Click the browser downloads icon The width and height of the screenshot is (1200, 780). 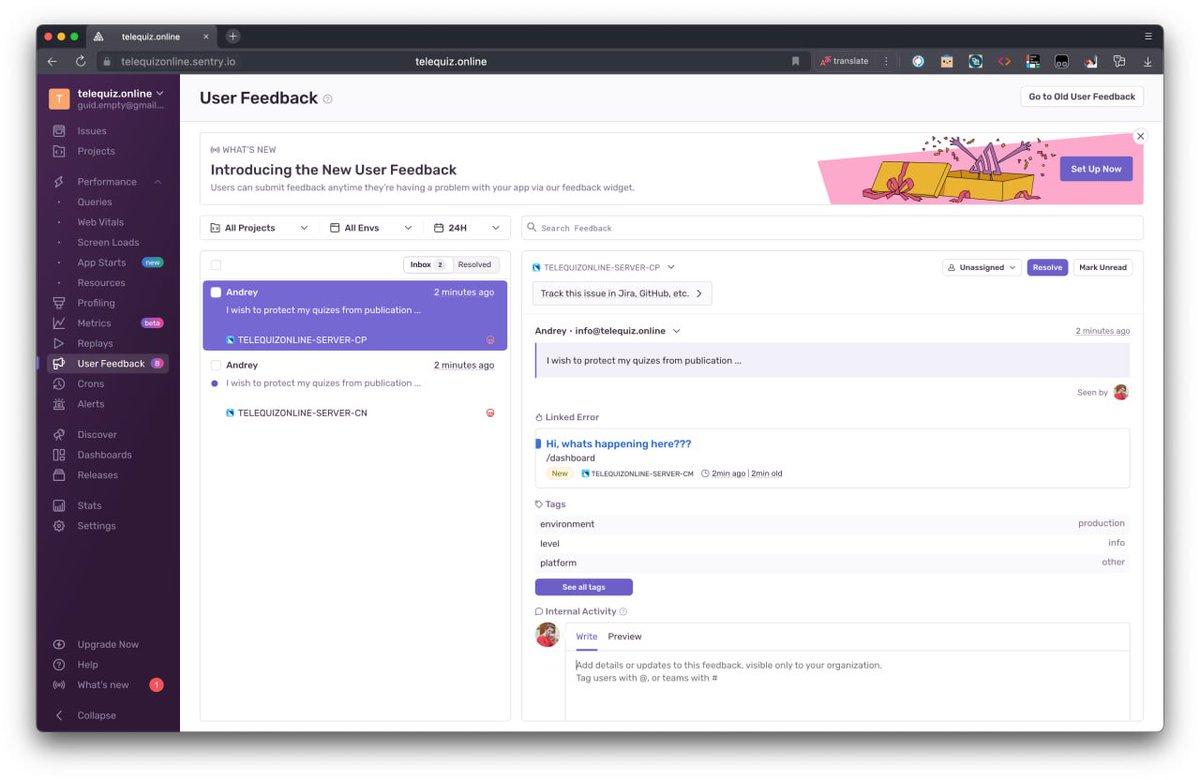click(1147, 61)
